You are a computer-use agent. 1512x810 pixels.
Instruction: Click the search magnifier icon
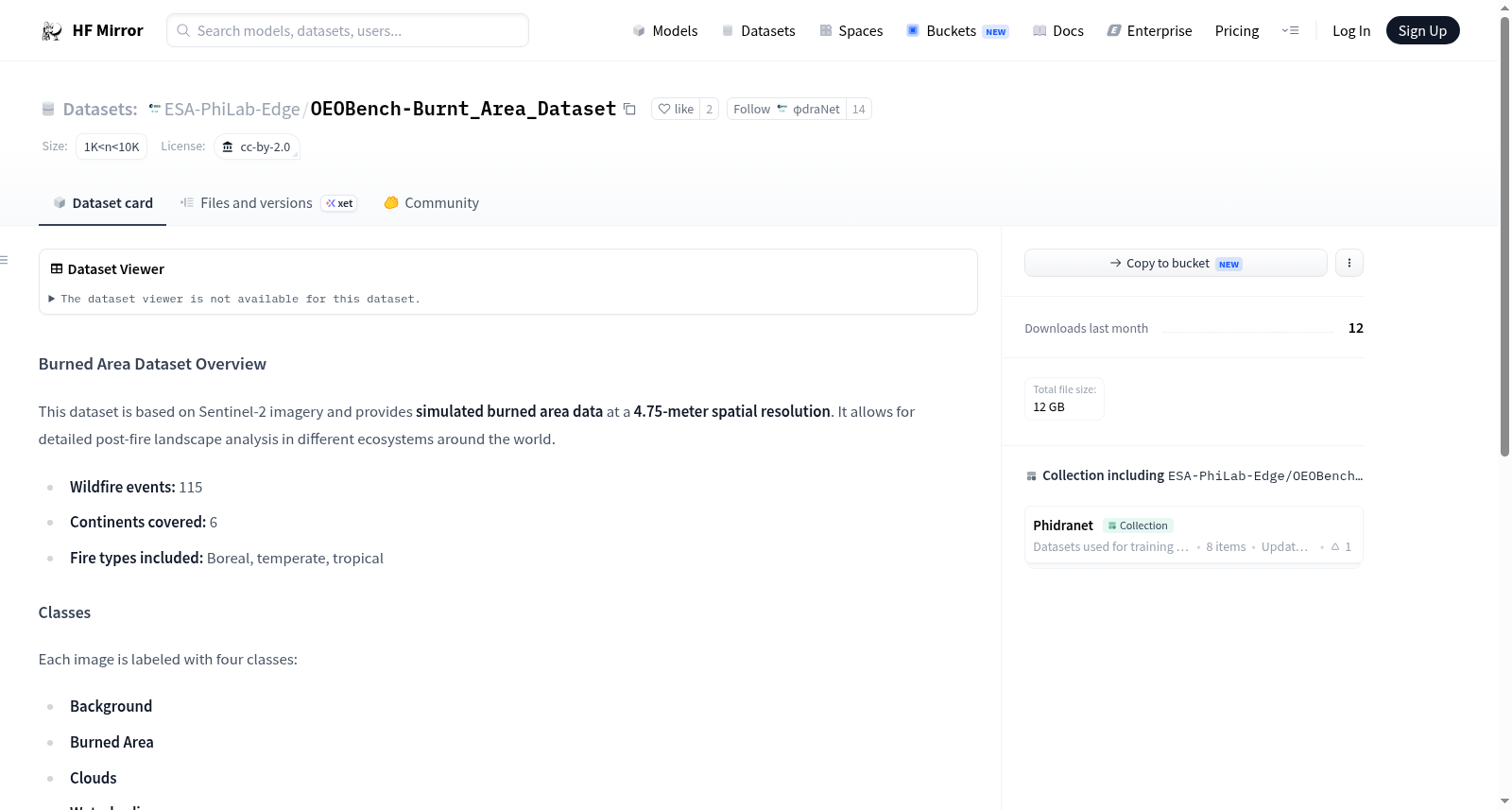[183, 30]
